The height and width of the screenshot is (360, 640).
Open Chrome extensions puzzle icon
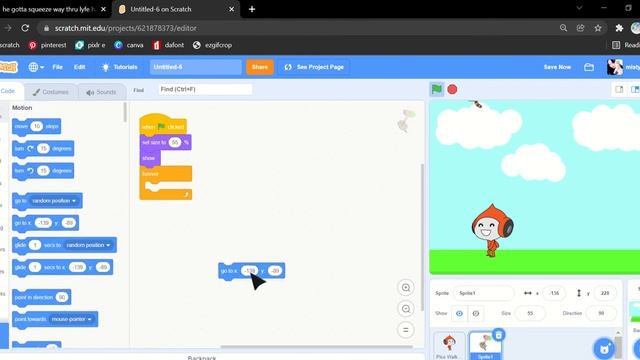click(x=619, y=28)
